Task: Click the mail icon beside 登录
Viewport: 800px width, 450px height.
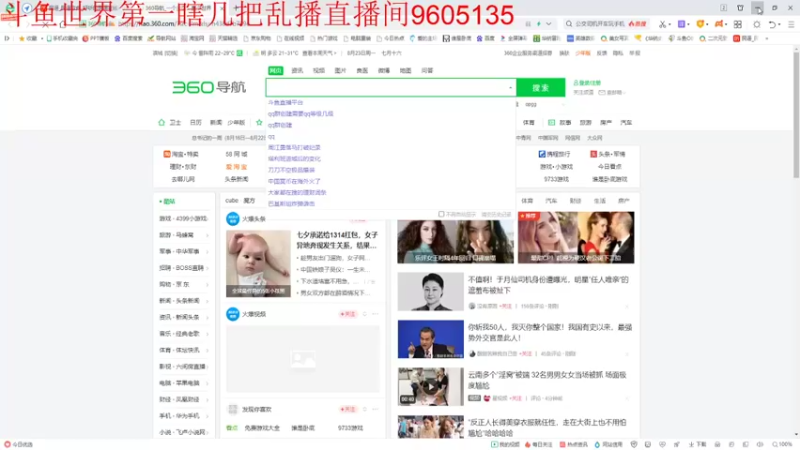Action: pos(602,92)
